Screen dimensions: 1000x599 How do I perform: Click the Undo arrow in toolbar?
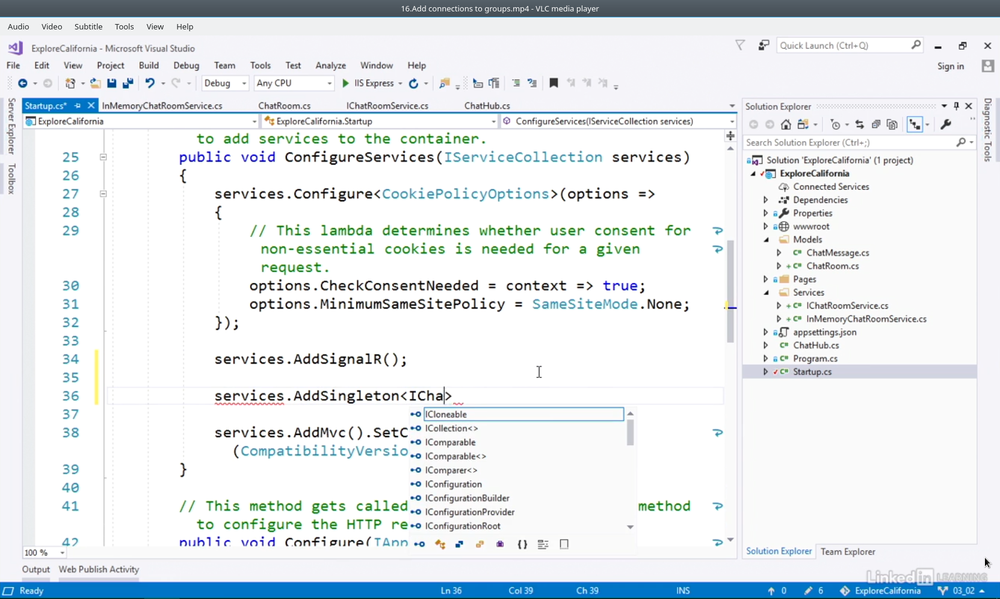[x=149, y=84]
